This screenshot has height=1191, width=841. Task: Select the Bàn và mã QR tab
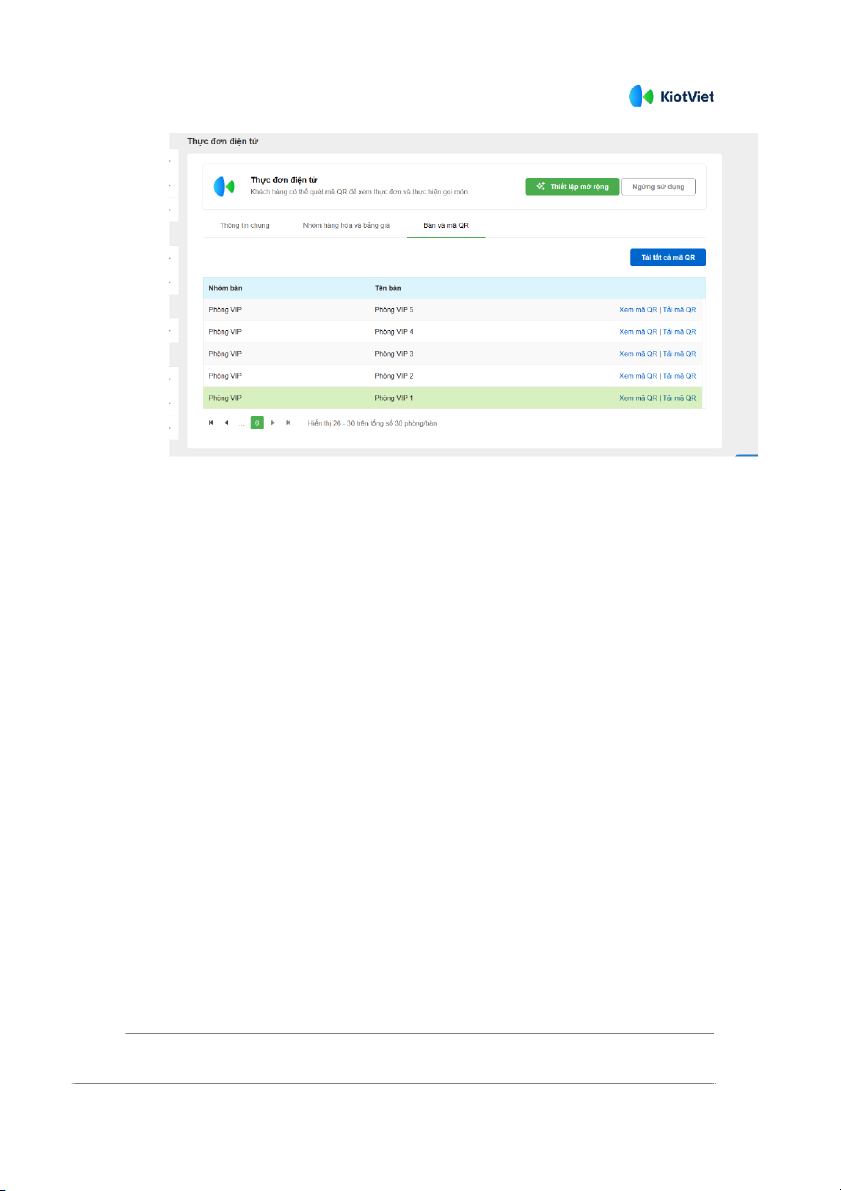pos(446,226)
